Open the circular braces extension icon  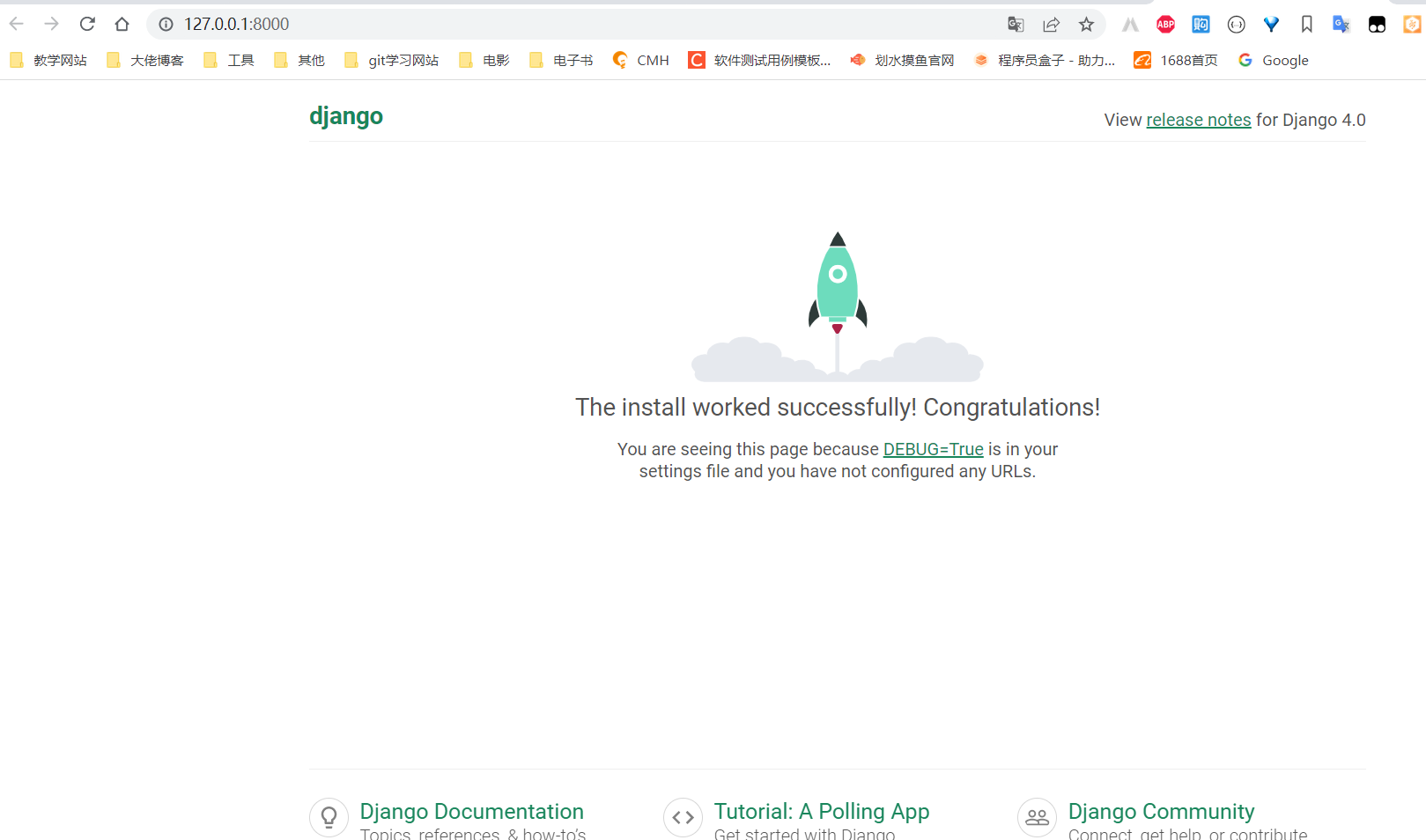(x=1236, y=25)
